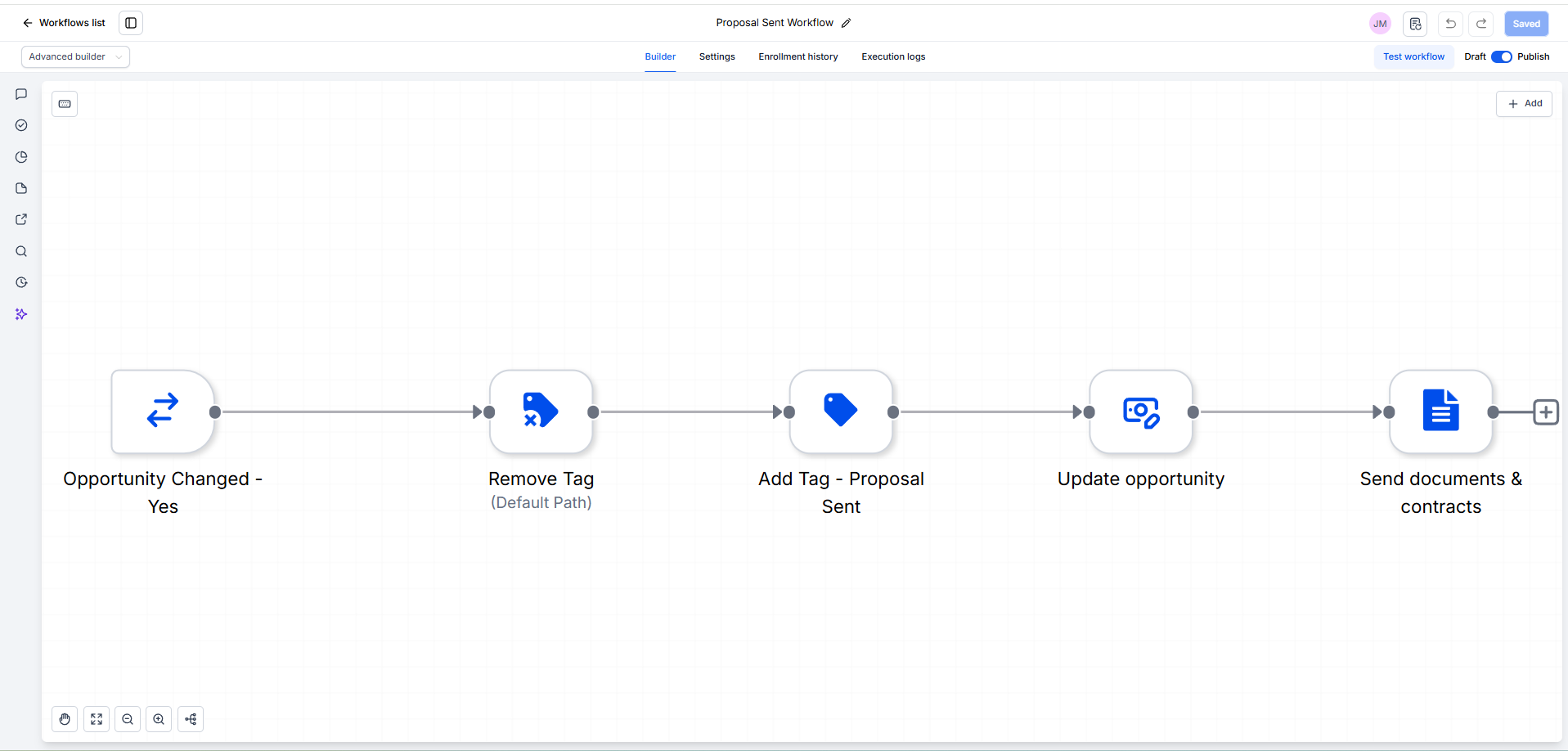Fit workflow to screen view
This screenshot has width=1568, height=751.
(x=97, y=719)
